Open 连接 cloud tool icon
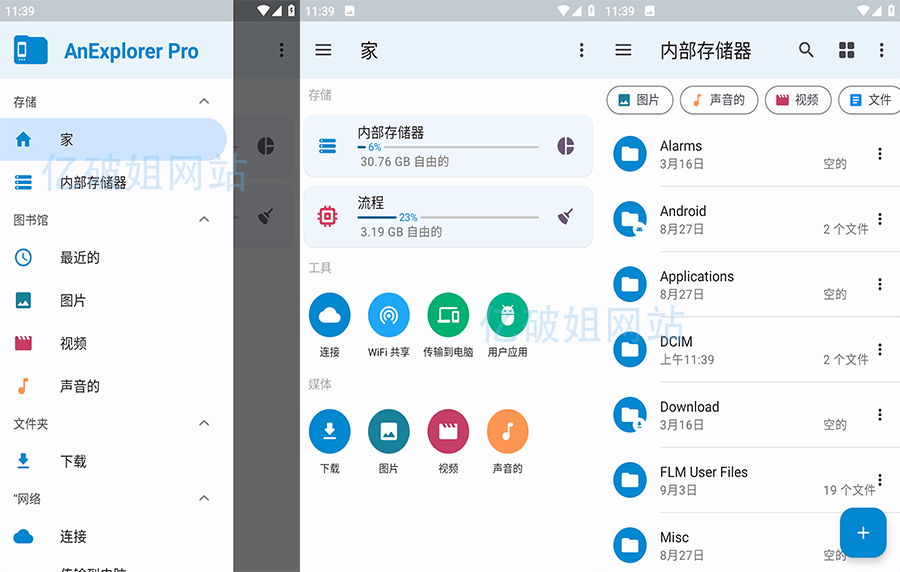Viewport: 900px width, 572px height. [x=329, y=315]
